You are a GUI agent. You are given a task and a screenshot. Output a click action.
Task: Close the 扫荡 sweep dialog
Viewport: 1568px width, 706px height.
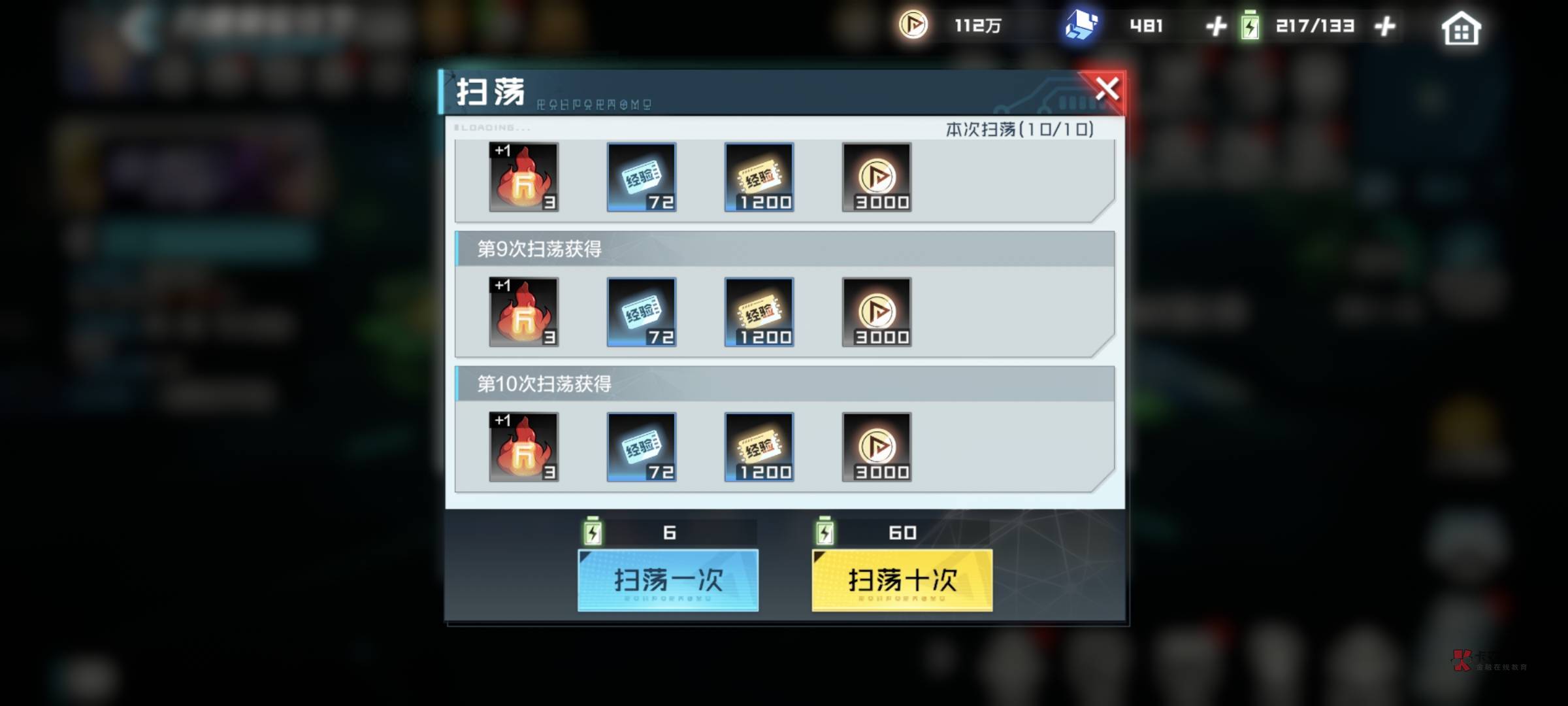tap(1107, 89)
